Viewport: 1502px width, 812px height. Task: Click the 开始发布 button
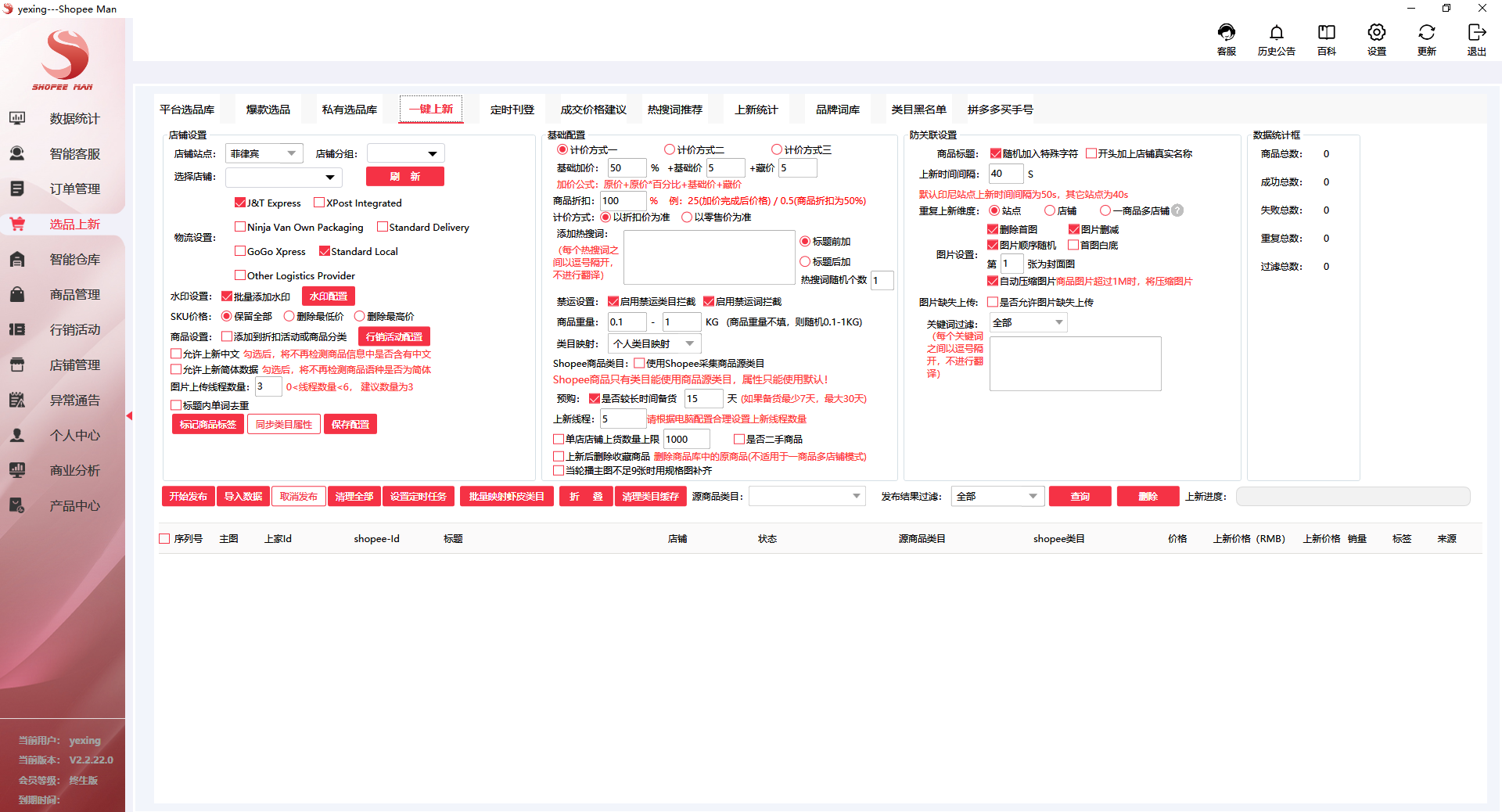coord(188,496)
